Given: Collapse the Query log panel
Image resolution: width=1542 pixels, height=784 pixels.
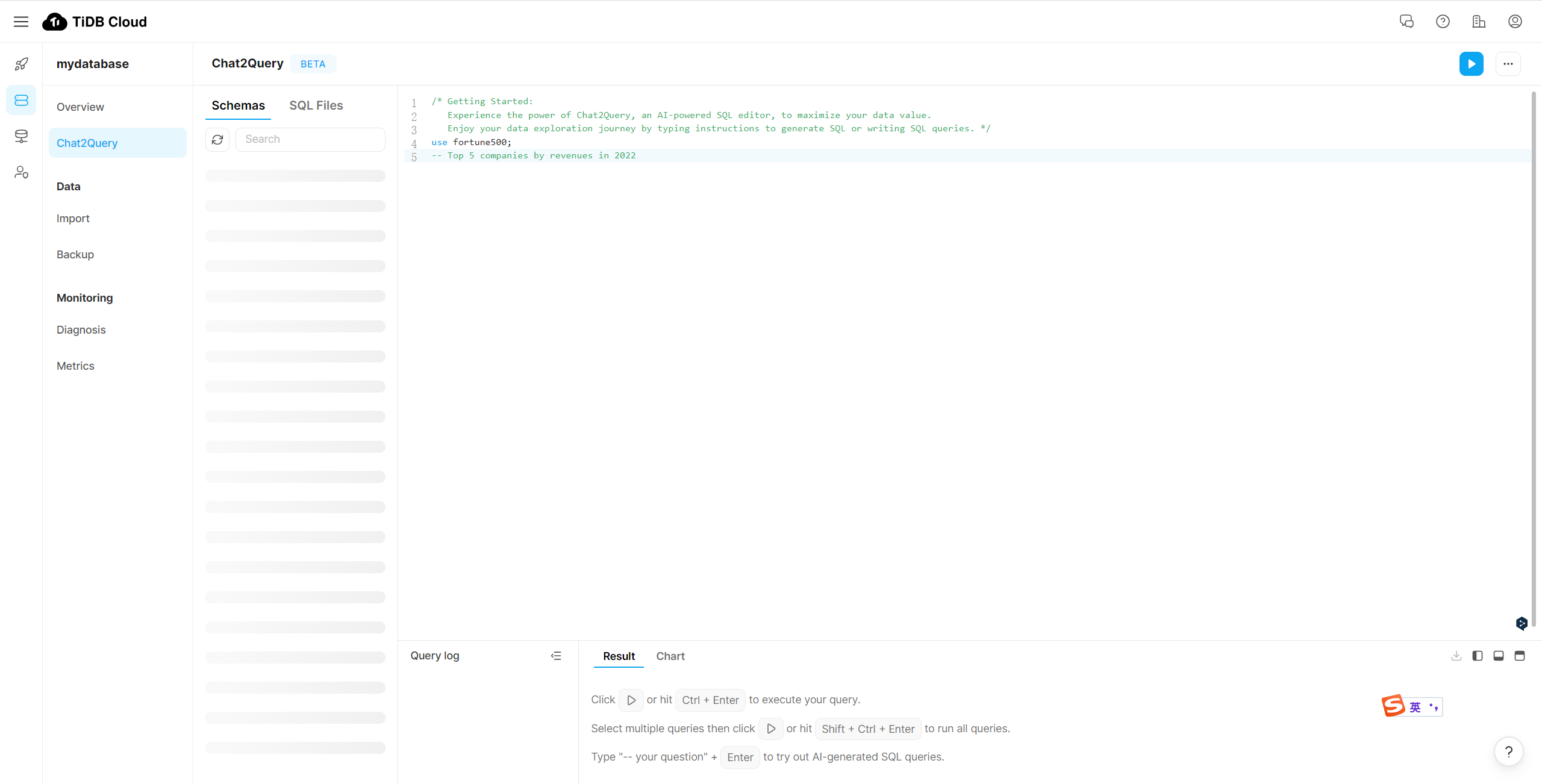Looking at the screenshot, I should (x=556, y=656).
